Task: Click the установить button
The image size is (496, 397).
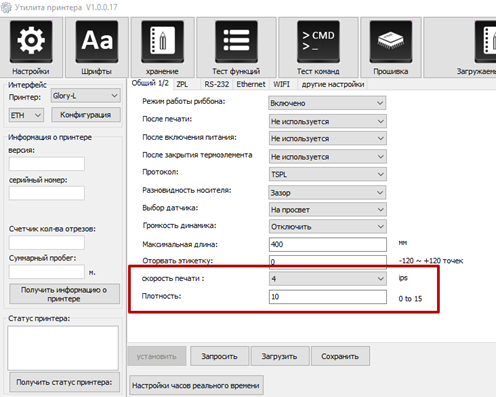Action: pyautogui.click(x=157, y=356)
